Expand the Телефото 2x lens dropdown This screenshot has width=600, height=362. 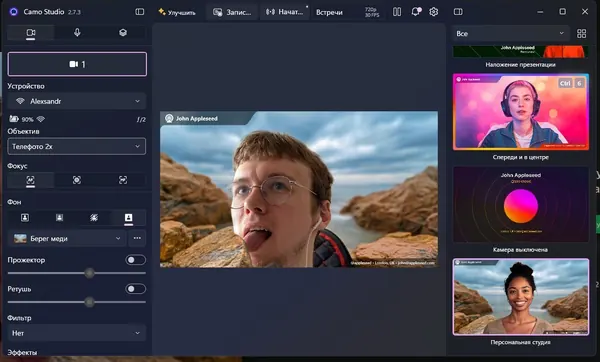[x=77, y=146]
